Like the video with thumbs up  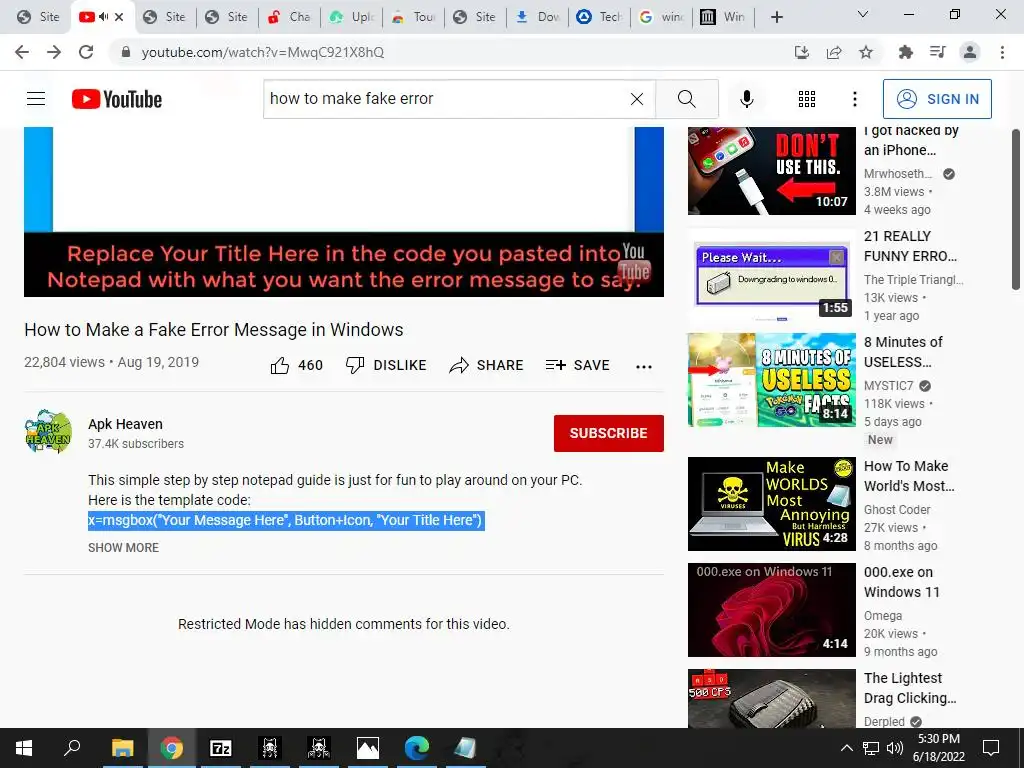pyautogui.click(x=296, y=365)
